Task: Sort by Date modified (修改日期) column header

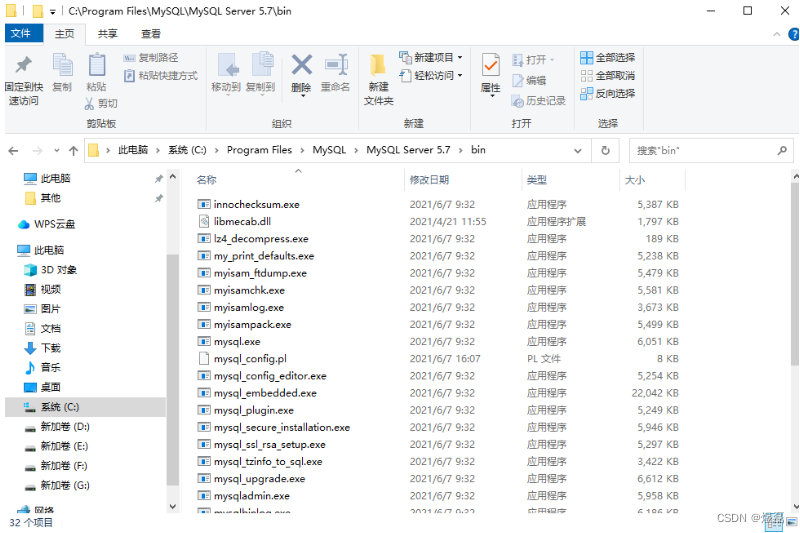Action: click(x=429, y=180)
